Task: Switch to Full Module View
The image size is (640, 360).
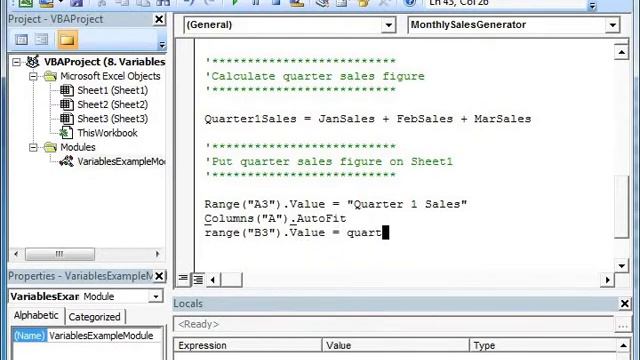Action: tap(198, 279)
